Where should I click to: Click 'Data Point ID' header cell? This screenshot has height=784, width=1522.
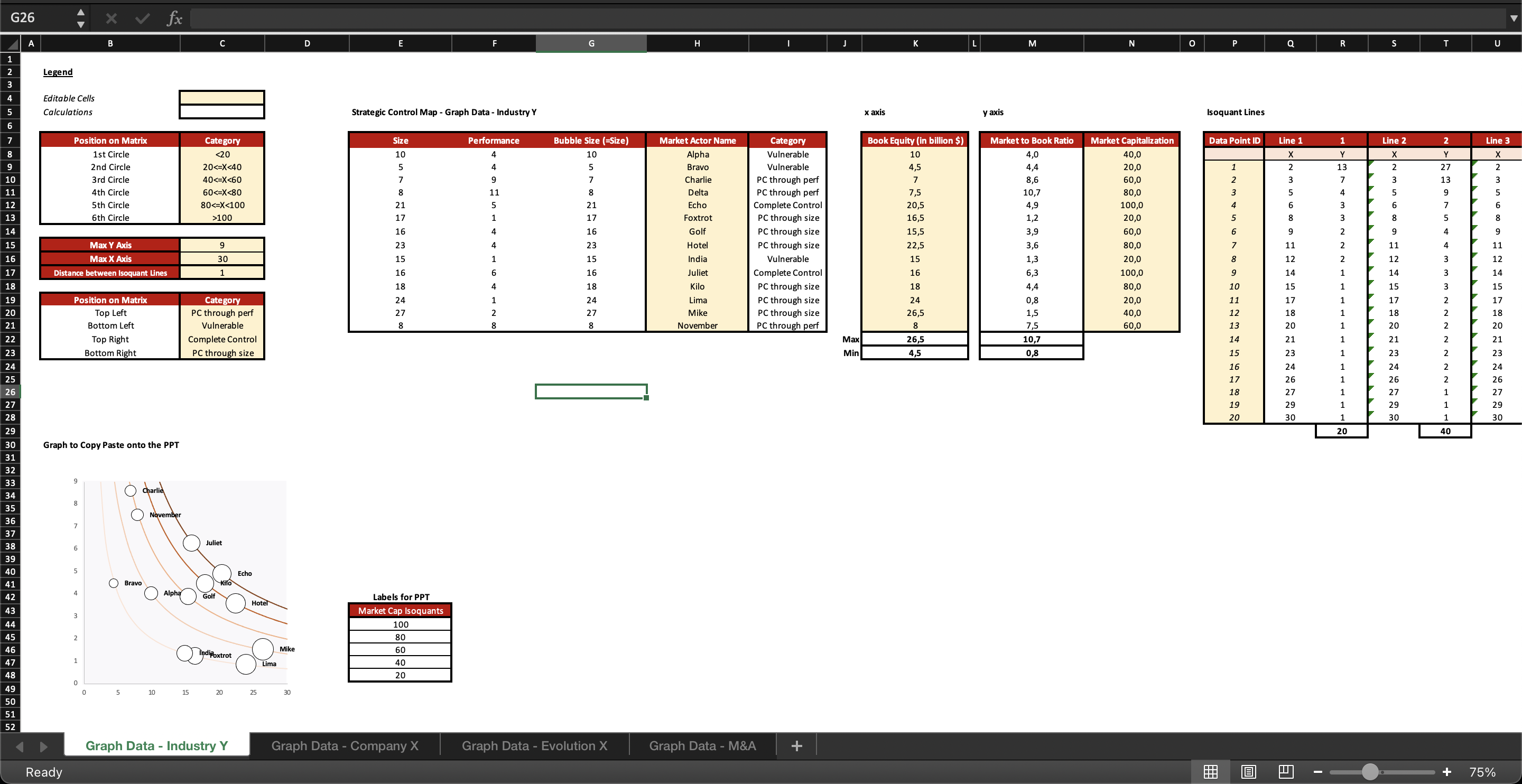point(1235,140)
